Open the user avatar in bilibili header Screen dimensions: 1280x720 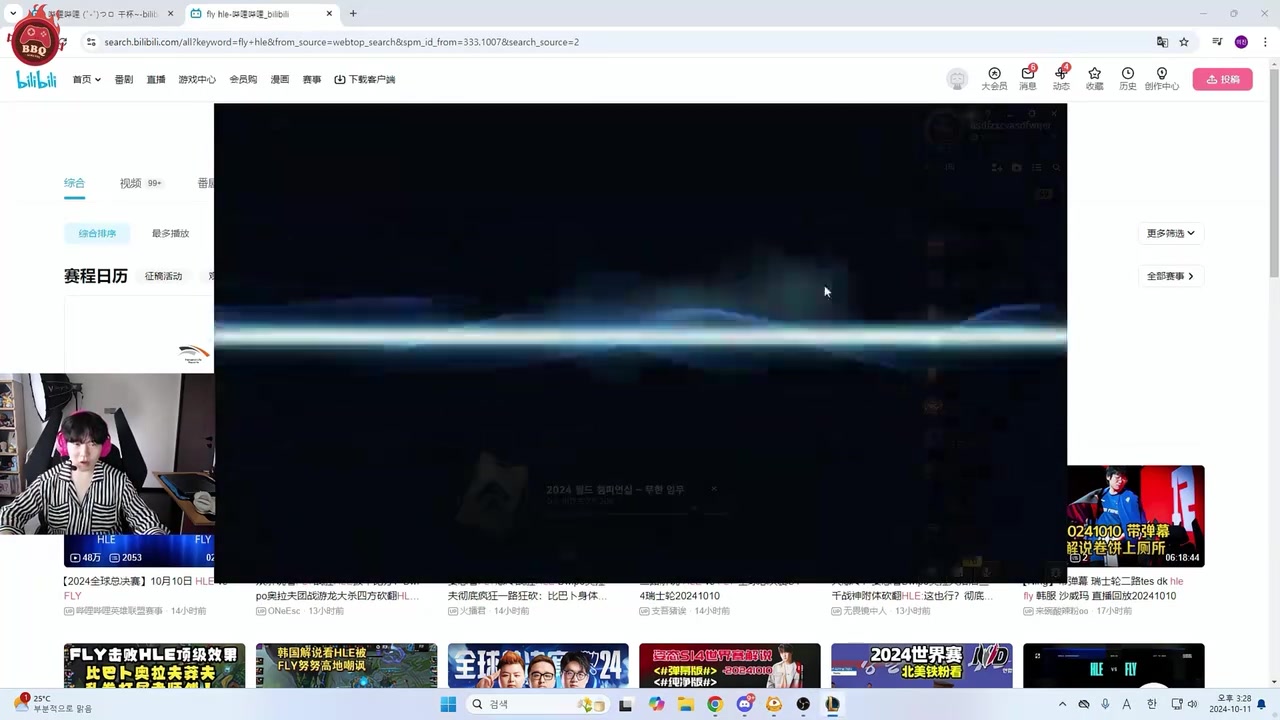(957, 79)
